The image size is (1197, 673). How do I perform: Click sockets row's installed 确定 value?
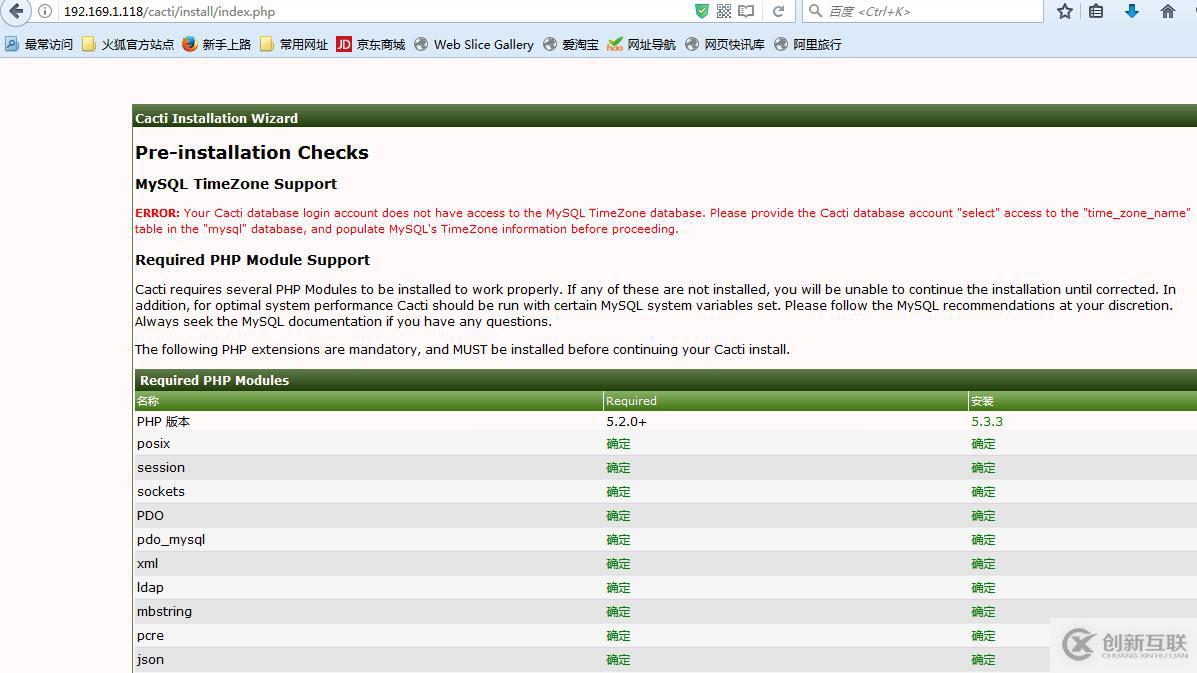pyautogui.click(x=983, y=491)
